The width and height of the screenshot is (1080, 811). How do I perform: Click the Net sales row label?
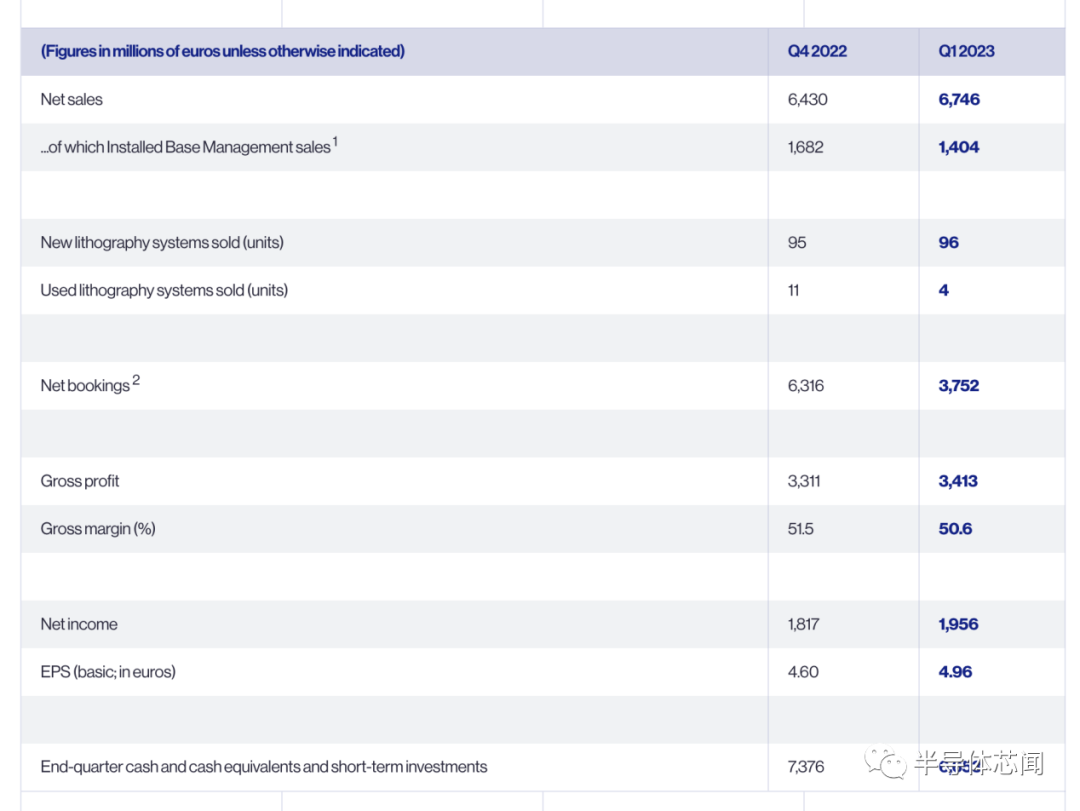[x=72, y=99]
